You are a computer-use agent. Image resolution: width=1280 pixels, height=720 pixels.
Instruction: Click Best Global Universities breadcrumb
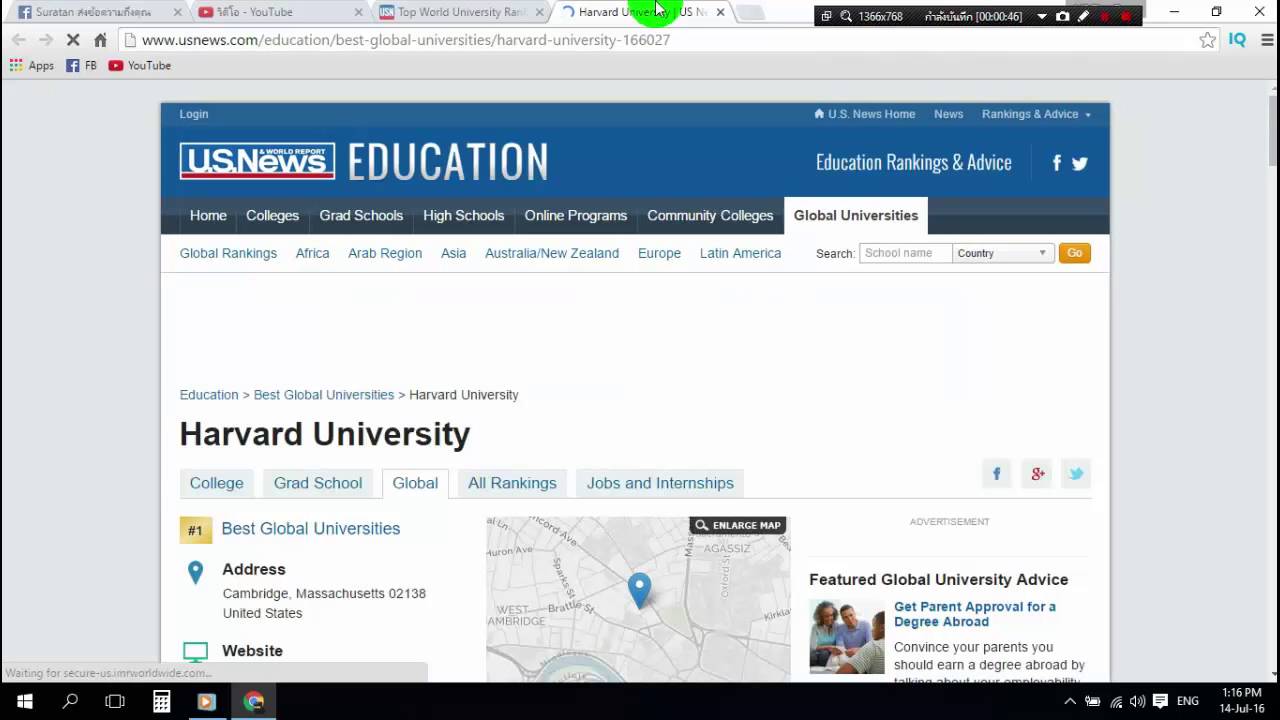(324, 395)
